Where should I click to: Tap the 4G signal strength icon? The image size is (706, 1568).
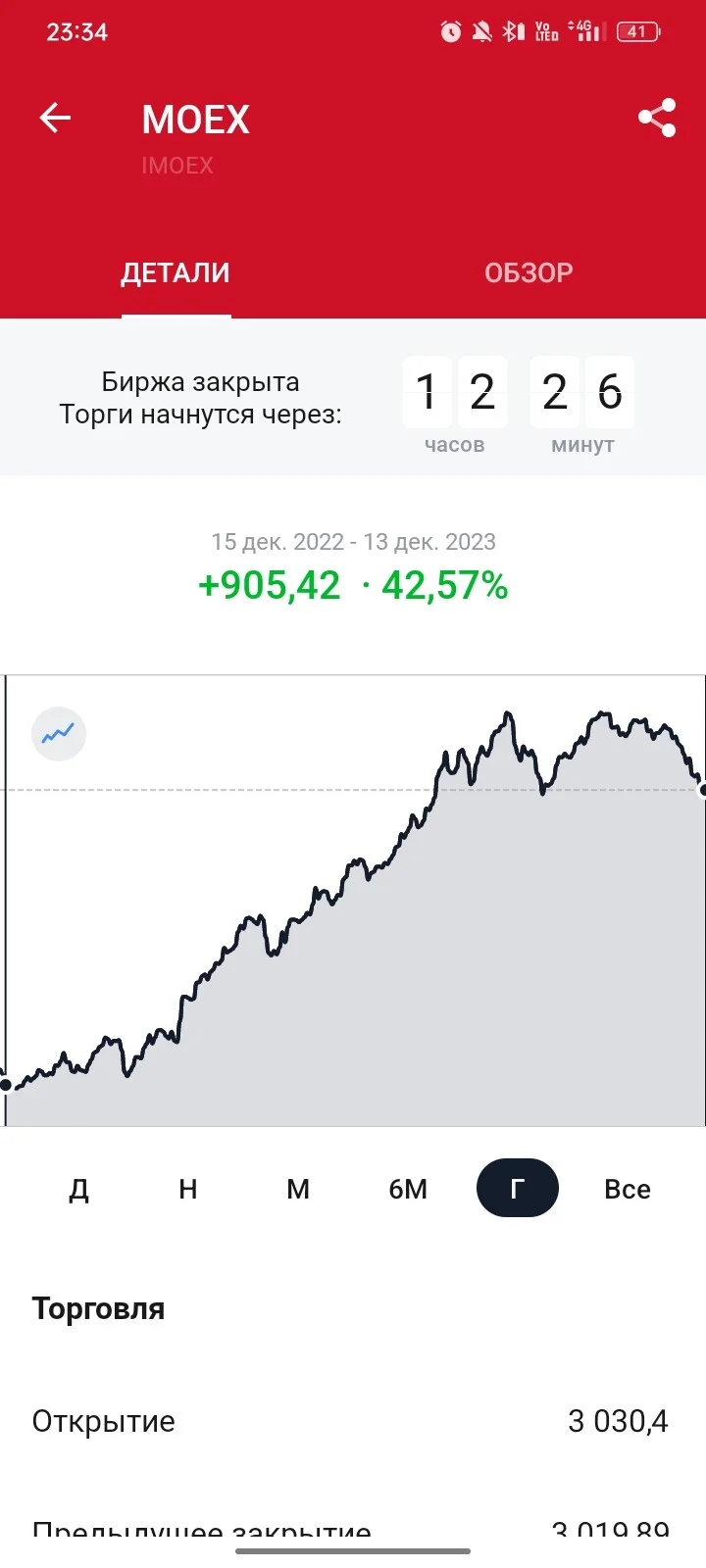pyautogui.click(x=585, y=32)
